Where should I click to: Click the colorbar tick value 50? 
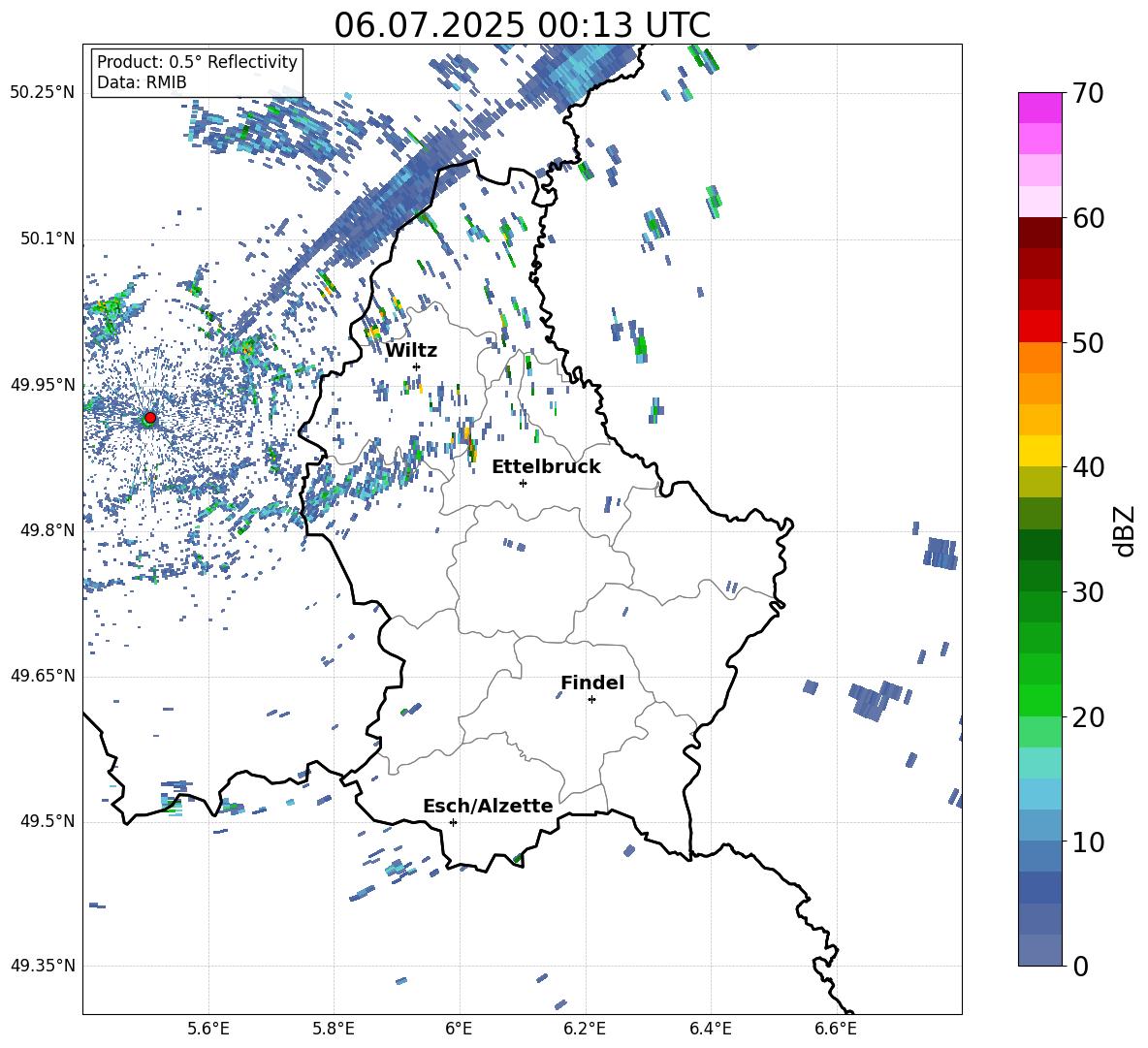[x=1088, y=342]
